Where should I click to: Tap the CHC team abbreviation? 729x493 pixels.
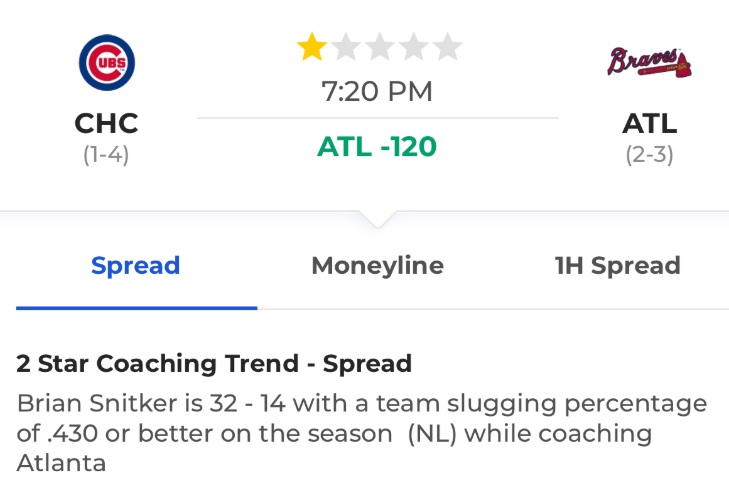[106, 123]
